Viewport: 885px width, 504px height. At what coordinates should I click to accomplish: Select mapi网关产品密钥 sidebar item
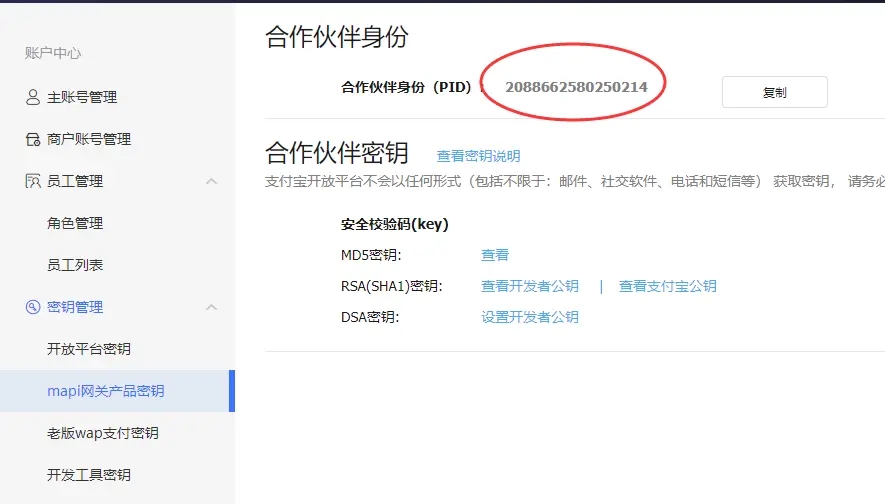coord(106,391)
